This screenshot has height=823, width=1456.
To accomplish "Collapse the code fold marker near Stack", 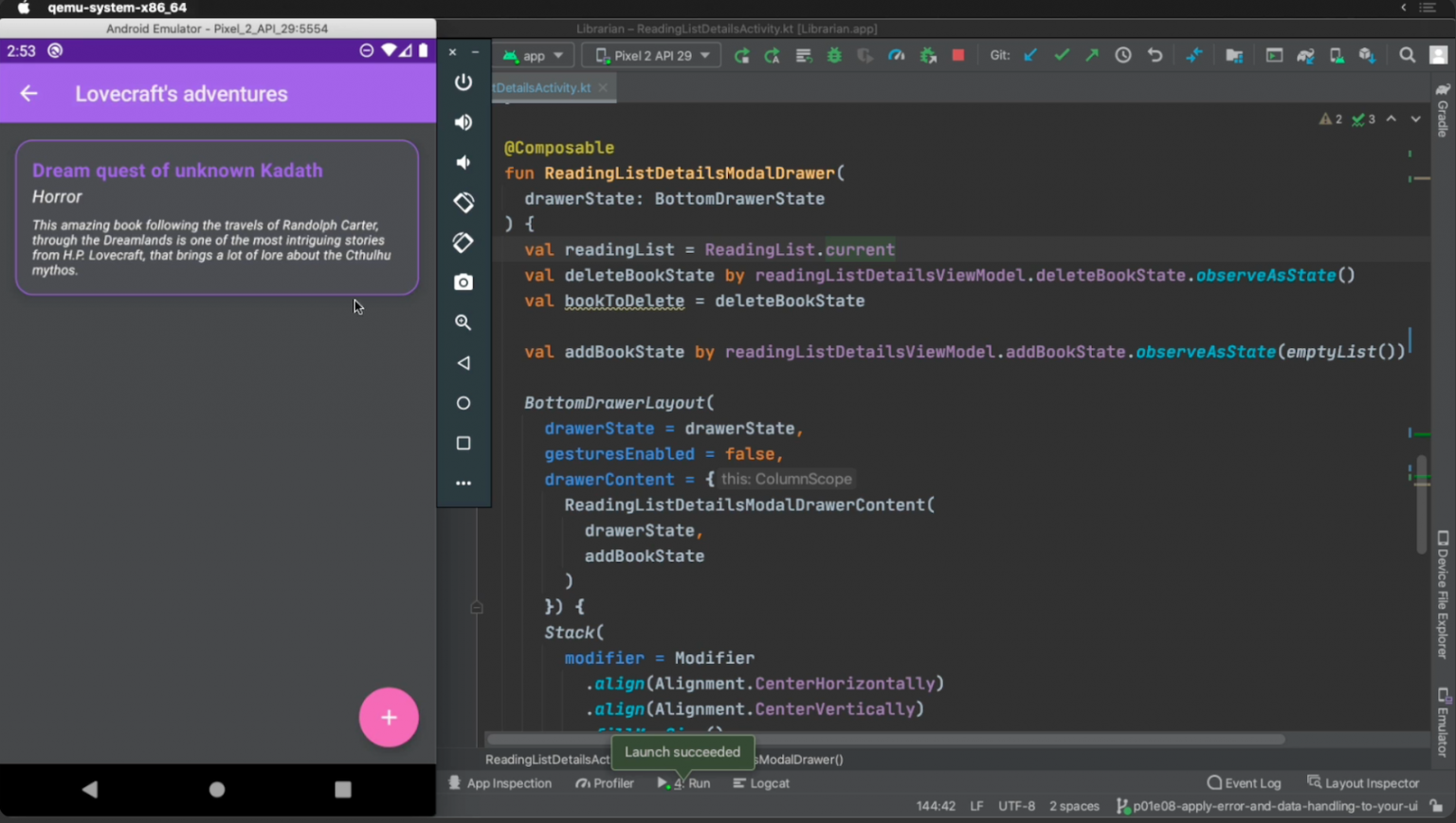I will (x=477, y=607).
